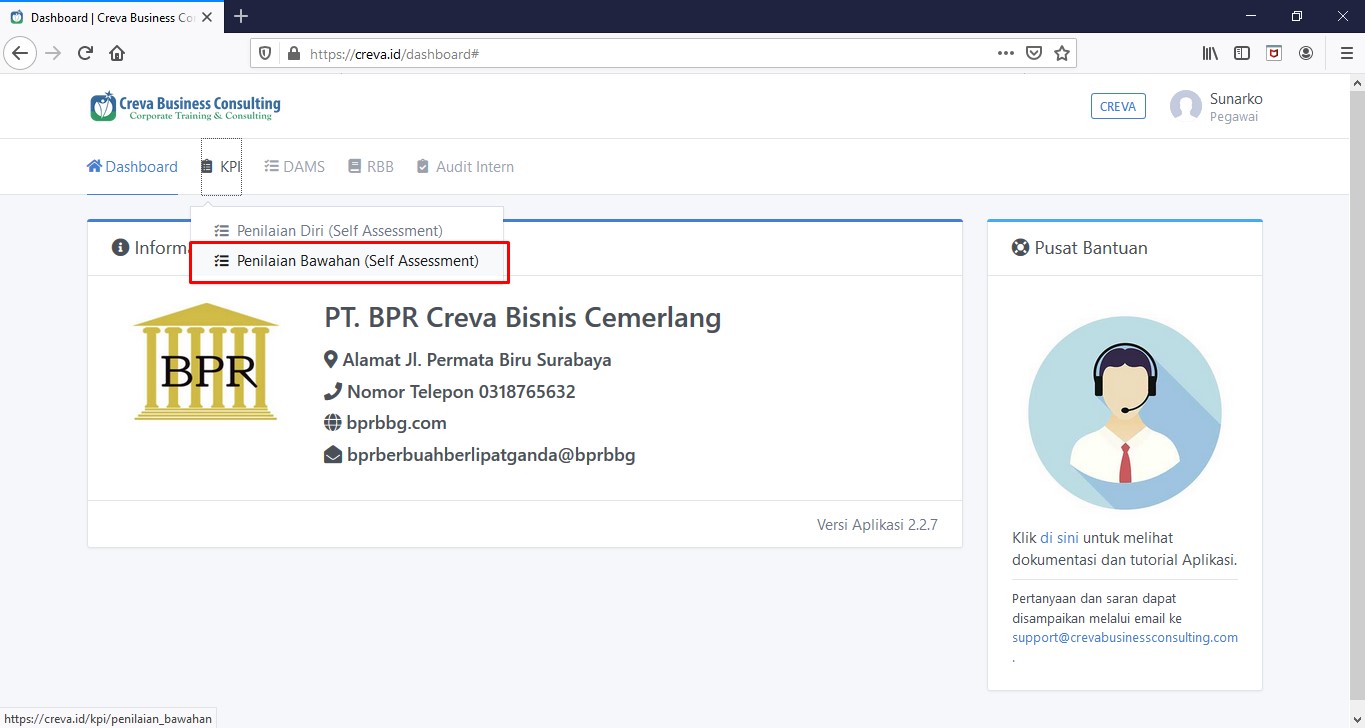Viewport: 1365px width, 728px height.
Task: Select Penilaian Bawahan (Self Assessment)
Action: pos(347,261)
